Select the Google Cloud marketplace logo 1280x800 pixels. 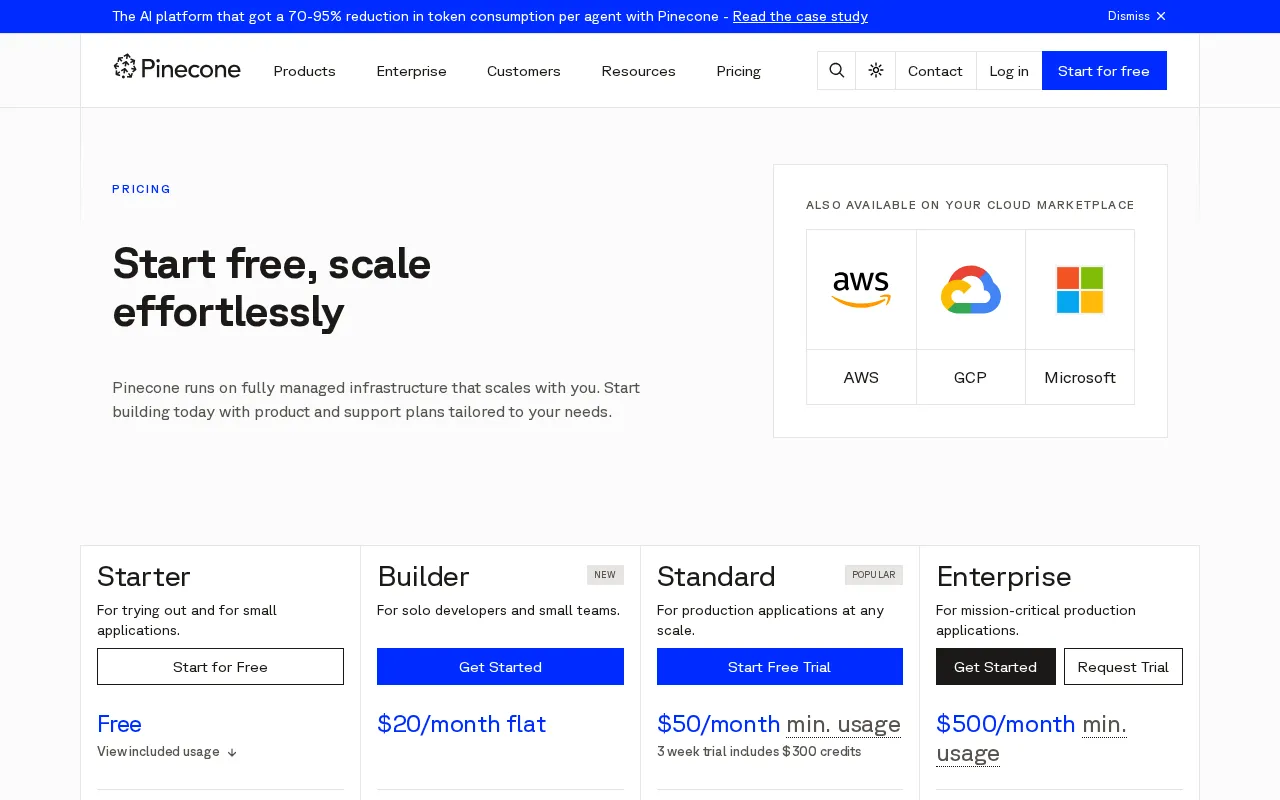[971, 289]
